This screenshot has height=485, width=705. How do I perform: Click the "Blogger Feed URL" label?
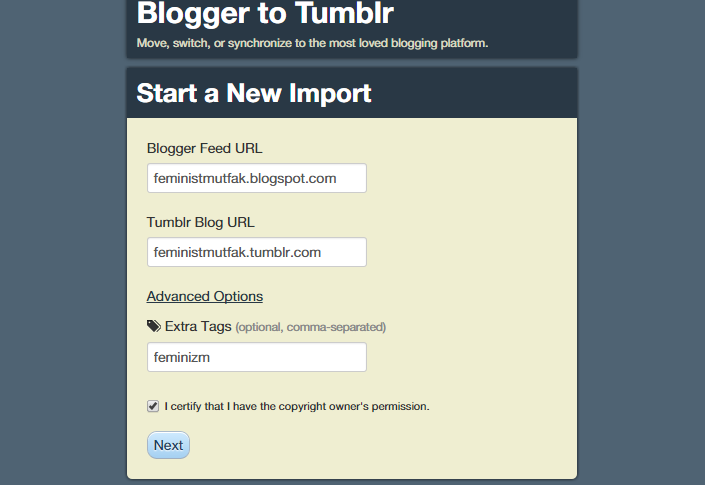[x=204, y=149]
